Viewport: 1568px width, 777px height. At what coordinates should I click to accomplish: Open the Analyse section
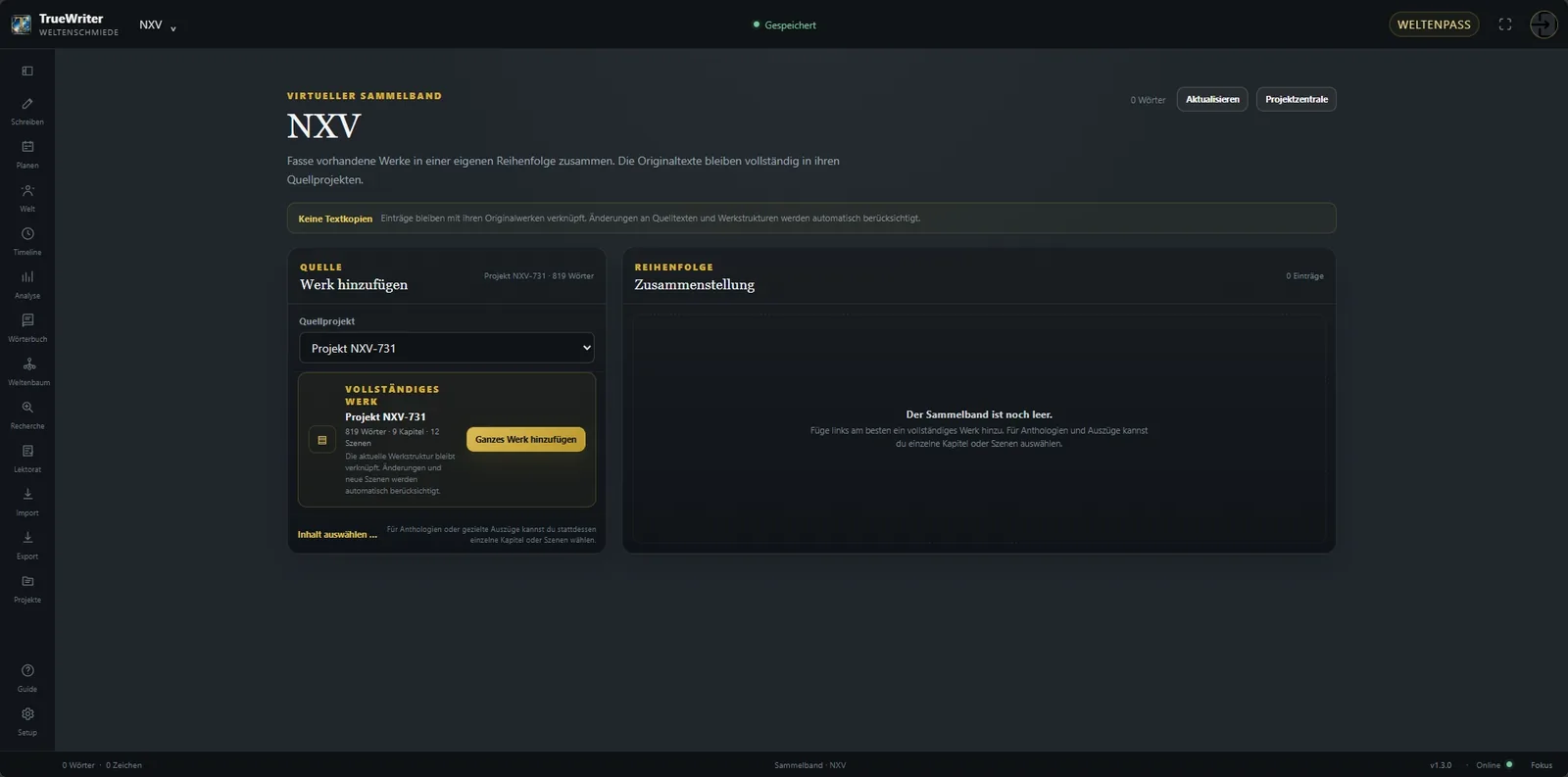coord(27,284)
